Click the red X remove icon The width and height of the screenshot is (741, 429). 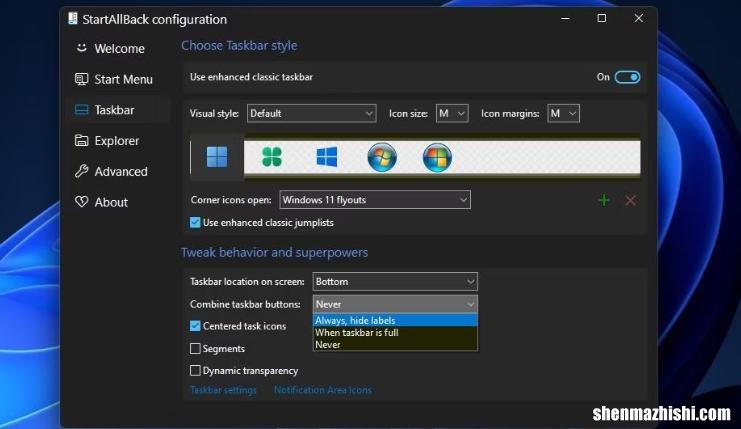coord(630,200)
